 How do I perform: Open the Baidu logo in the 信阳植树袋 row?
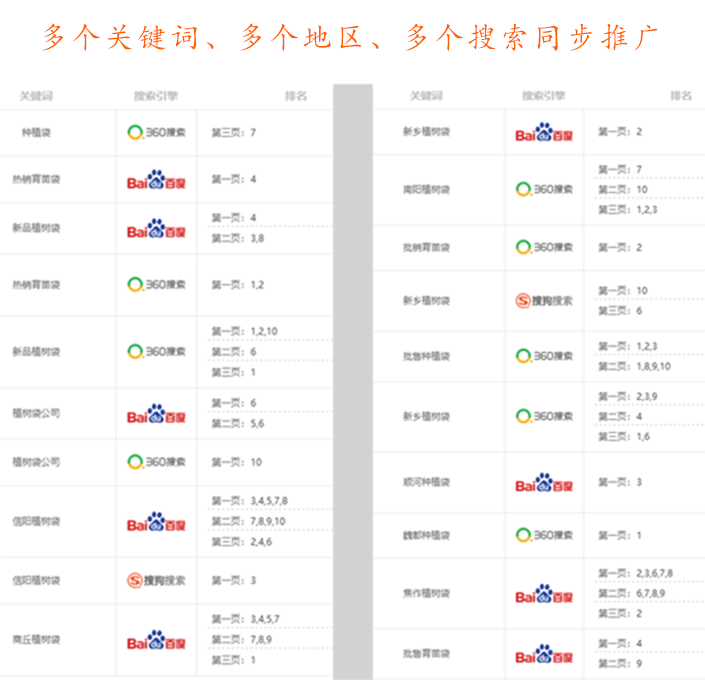click(156, 522)
